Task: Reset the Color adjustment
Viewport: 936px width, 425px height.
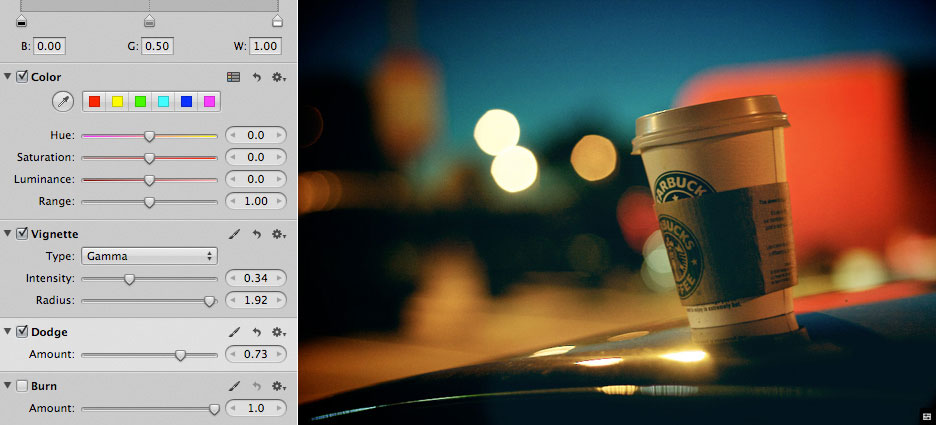Action: pyautogui.click(x=257, y=77)
